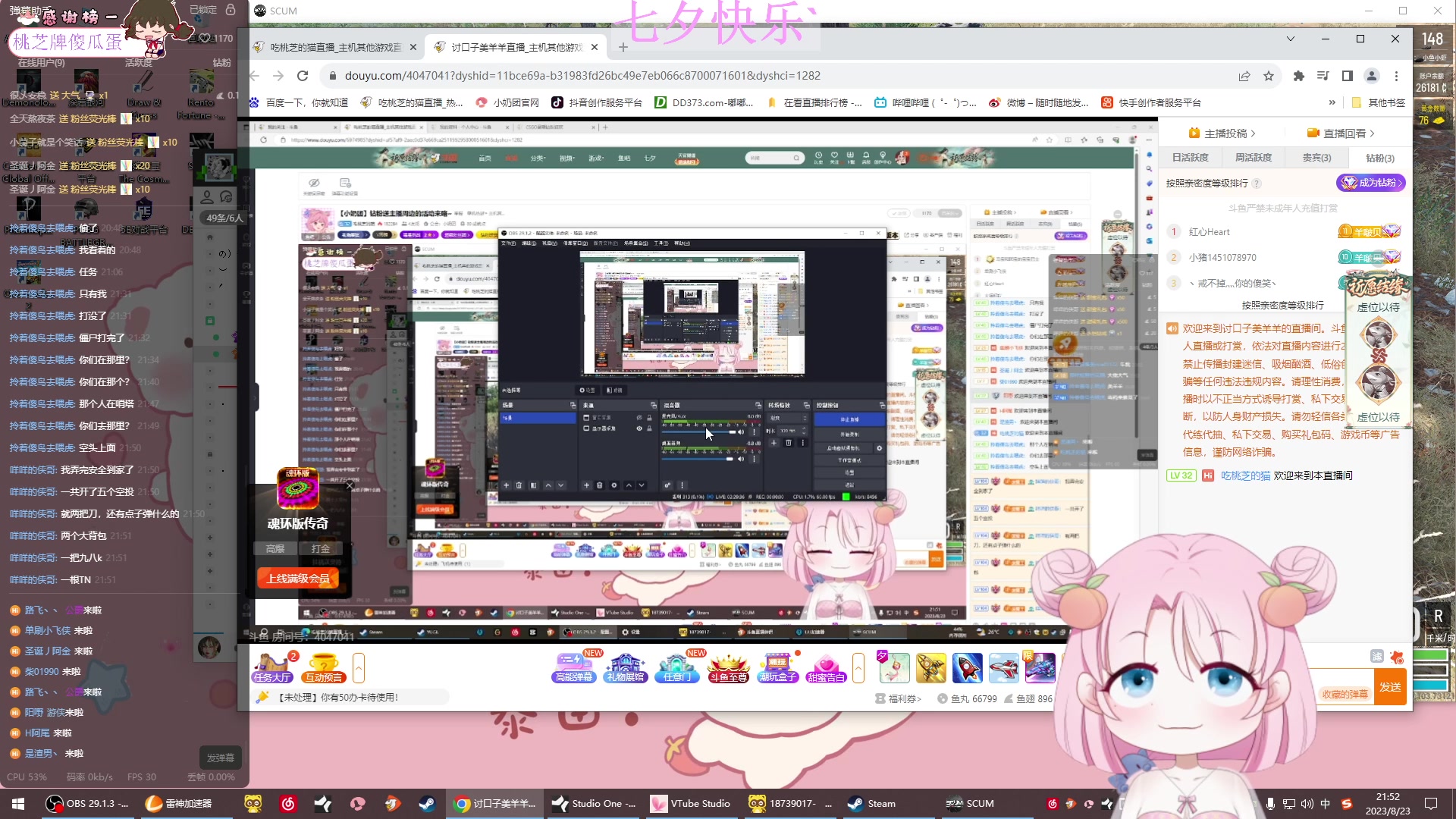
Task: Select the red airplane gift
Action: pos(1004,668)
